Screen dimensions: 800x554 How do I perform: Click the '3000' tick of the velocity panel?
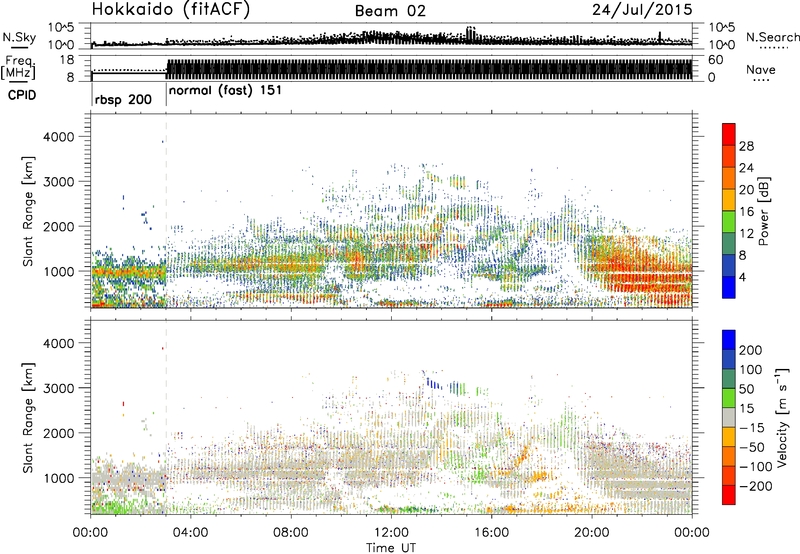coord(58,388)
